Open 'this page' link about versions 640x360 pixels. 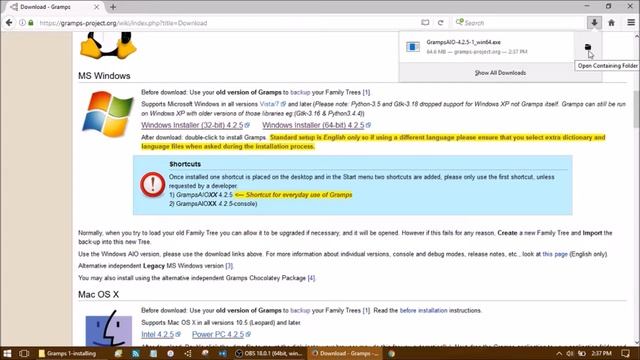click(555, 254)
